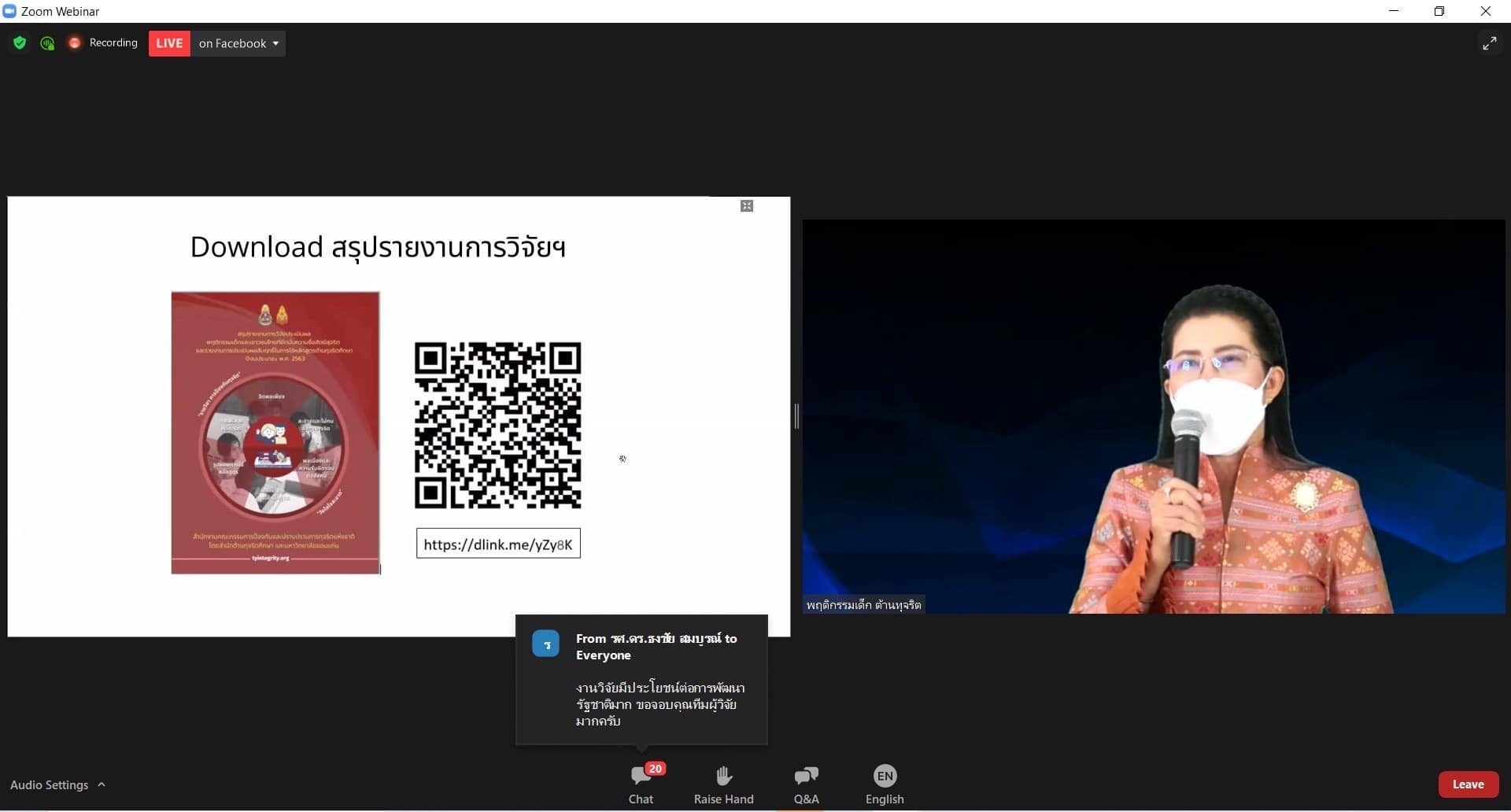Image resolution: width=1511 pixels, height=812 pixels.
Task: Click the divider handle between slide and video
Action: pyautogui.click(x=796, y=416)
